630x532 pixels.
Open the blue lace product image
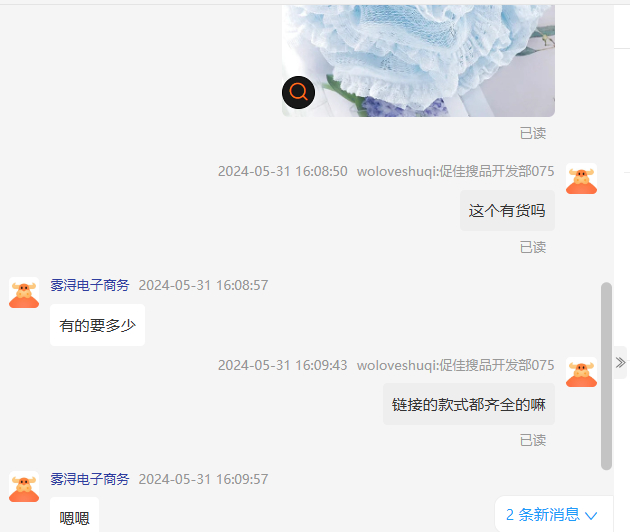point(418,60)
